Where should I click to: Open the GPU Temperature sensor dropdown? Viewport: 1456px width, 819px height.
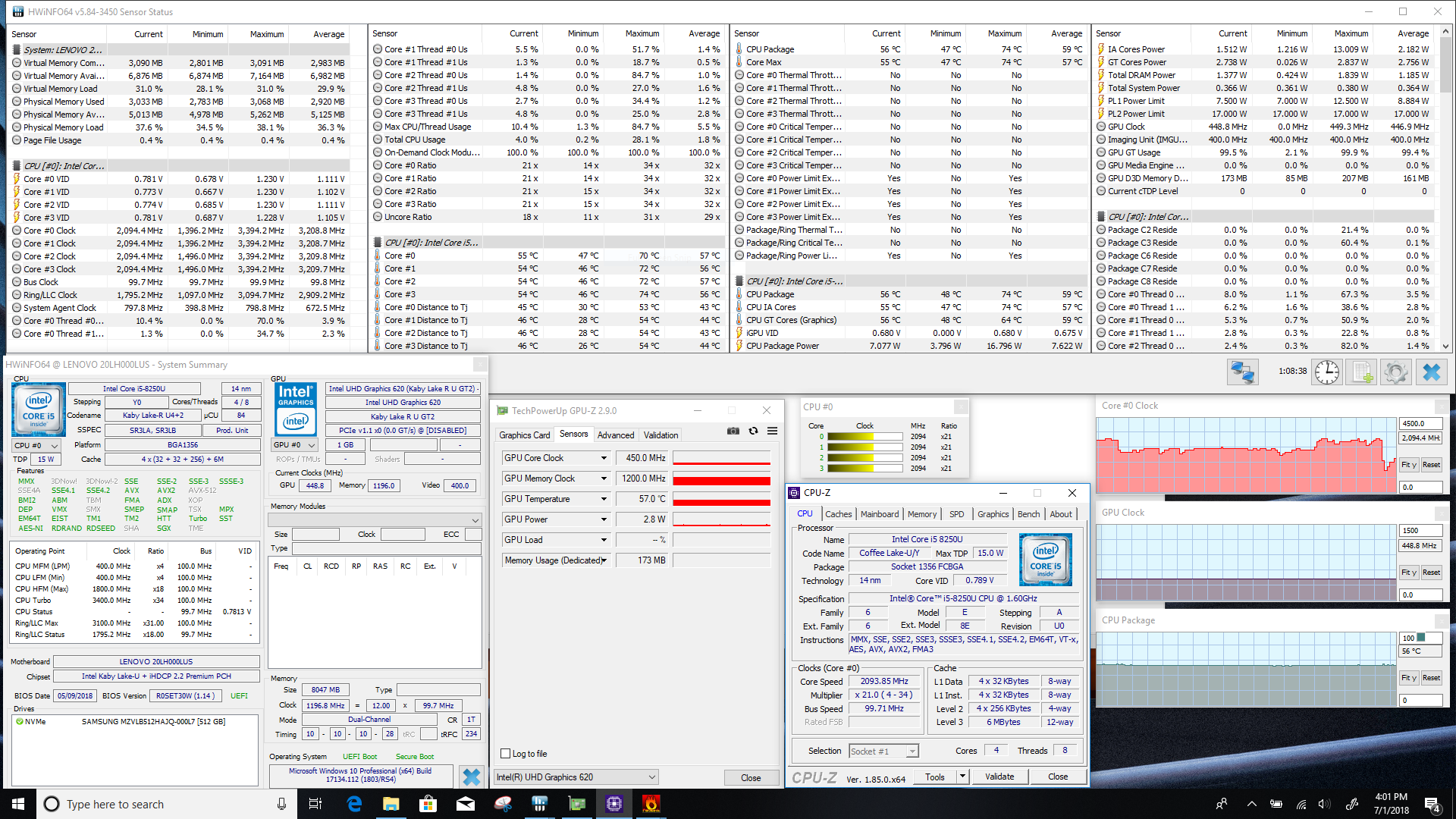click(604, 499)
